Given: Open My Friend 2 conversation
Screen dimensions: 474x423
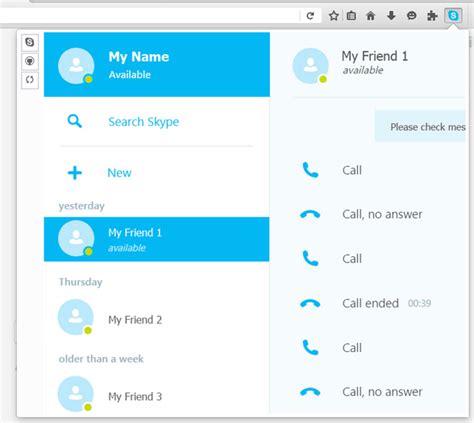Looking at the screenshot, I should click(x=157, y=317).
